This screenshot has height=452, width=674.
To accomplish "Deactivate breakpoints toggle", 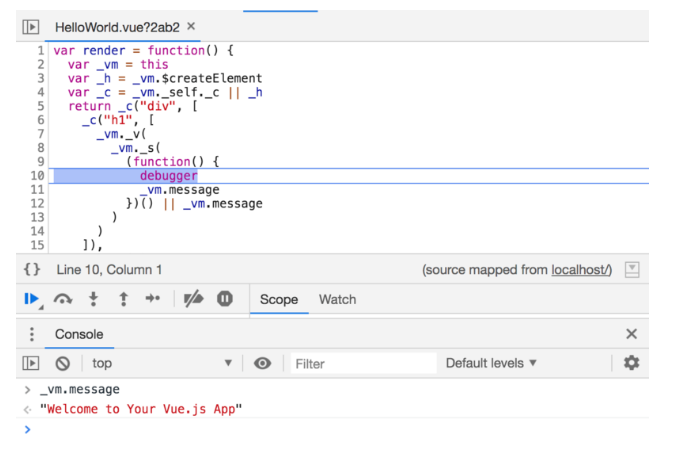I will coord(194,299).
